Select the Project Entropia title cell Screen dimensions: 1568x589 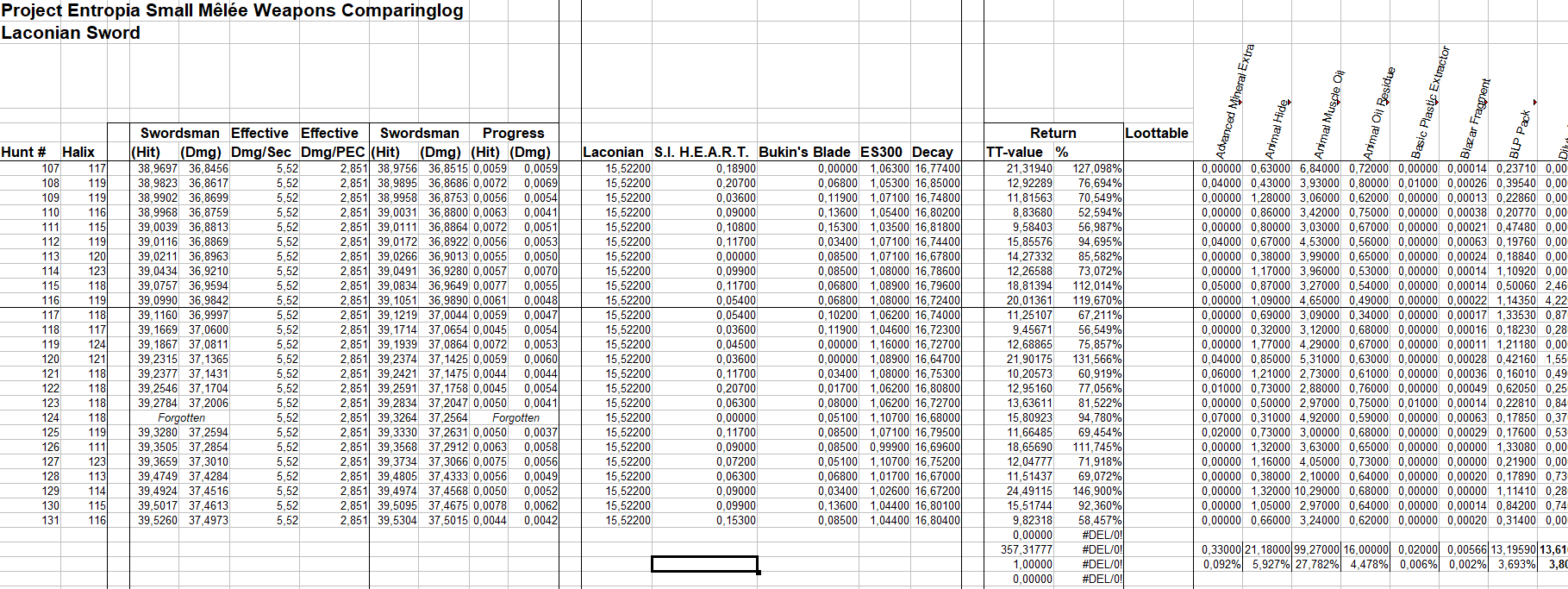pos(232,11)
